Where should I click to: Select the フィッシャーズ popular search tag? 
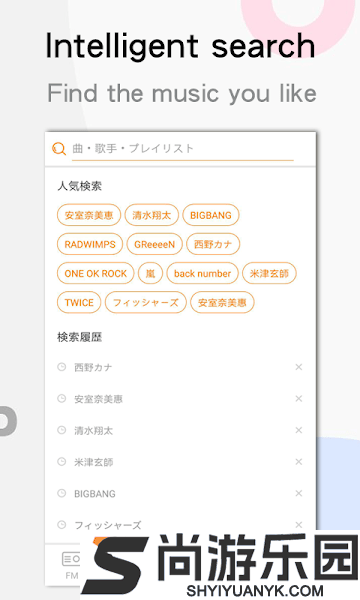pyautogui.click(x=146, y=302)
